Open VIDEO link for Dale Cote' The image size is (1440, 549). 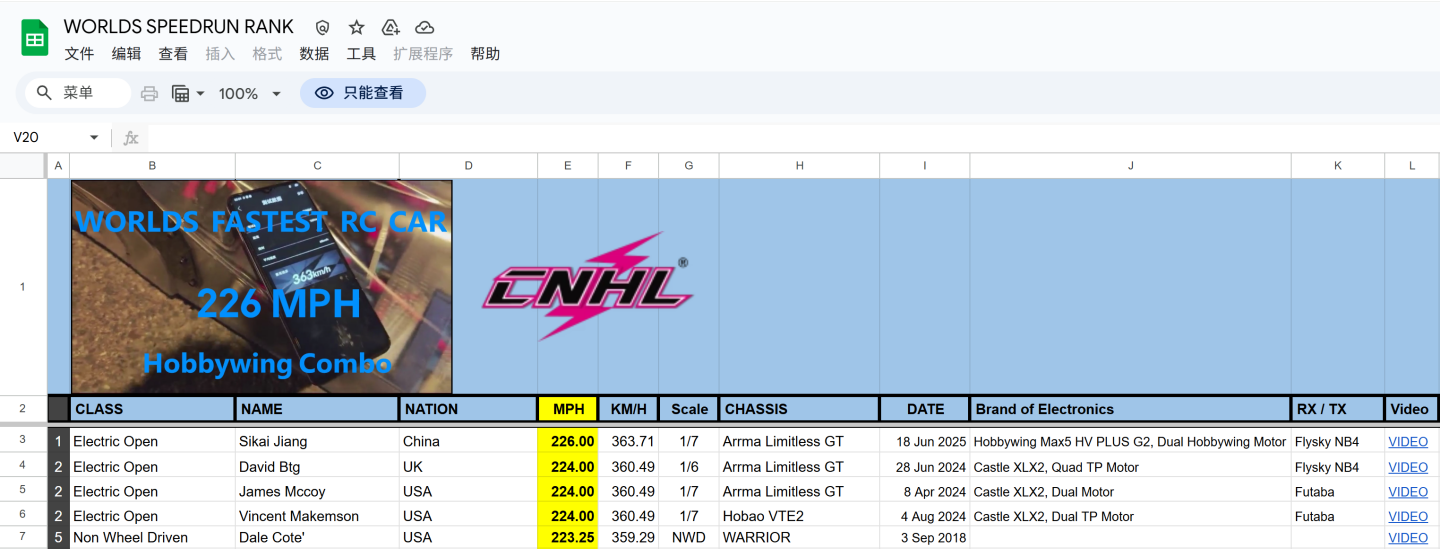coord(1408,538)
